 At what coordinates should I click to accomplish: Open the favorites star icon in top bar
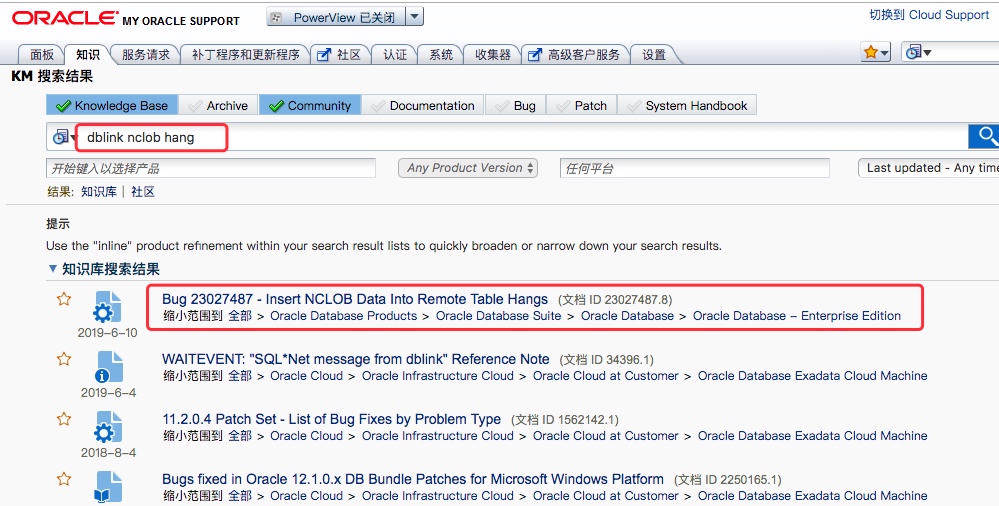pyautogui.click(x=870, y=53)
